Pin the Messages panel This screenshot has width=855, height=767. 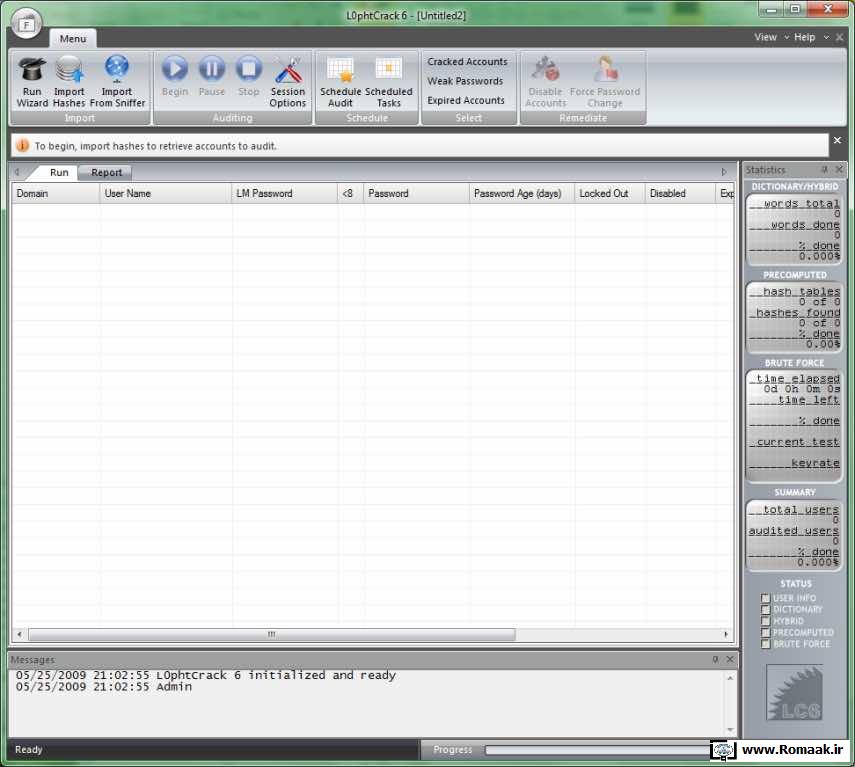(715, 660)
